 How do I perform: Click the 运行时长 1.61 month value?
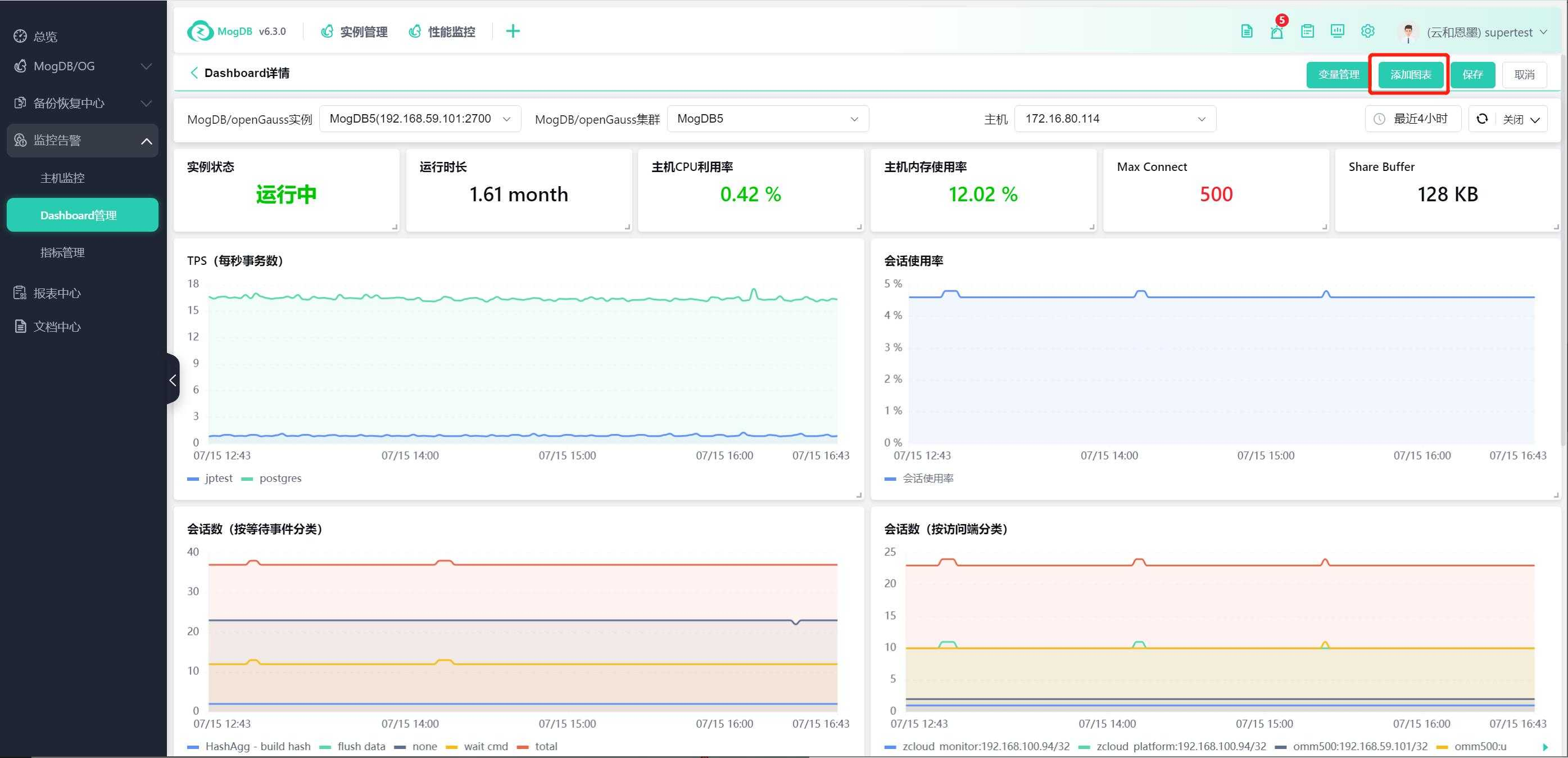coord(519,194)
